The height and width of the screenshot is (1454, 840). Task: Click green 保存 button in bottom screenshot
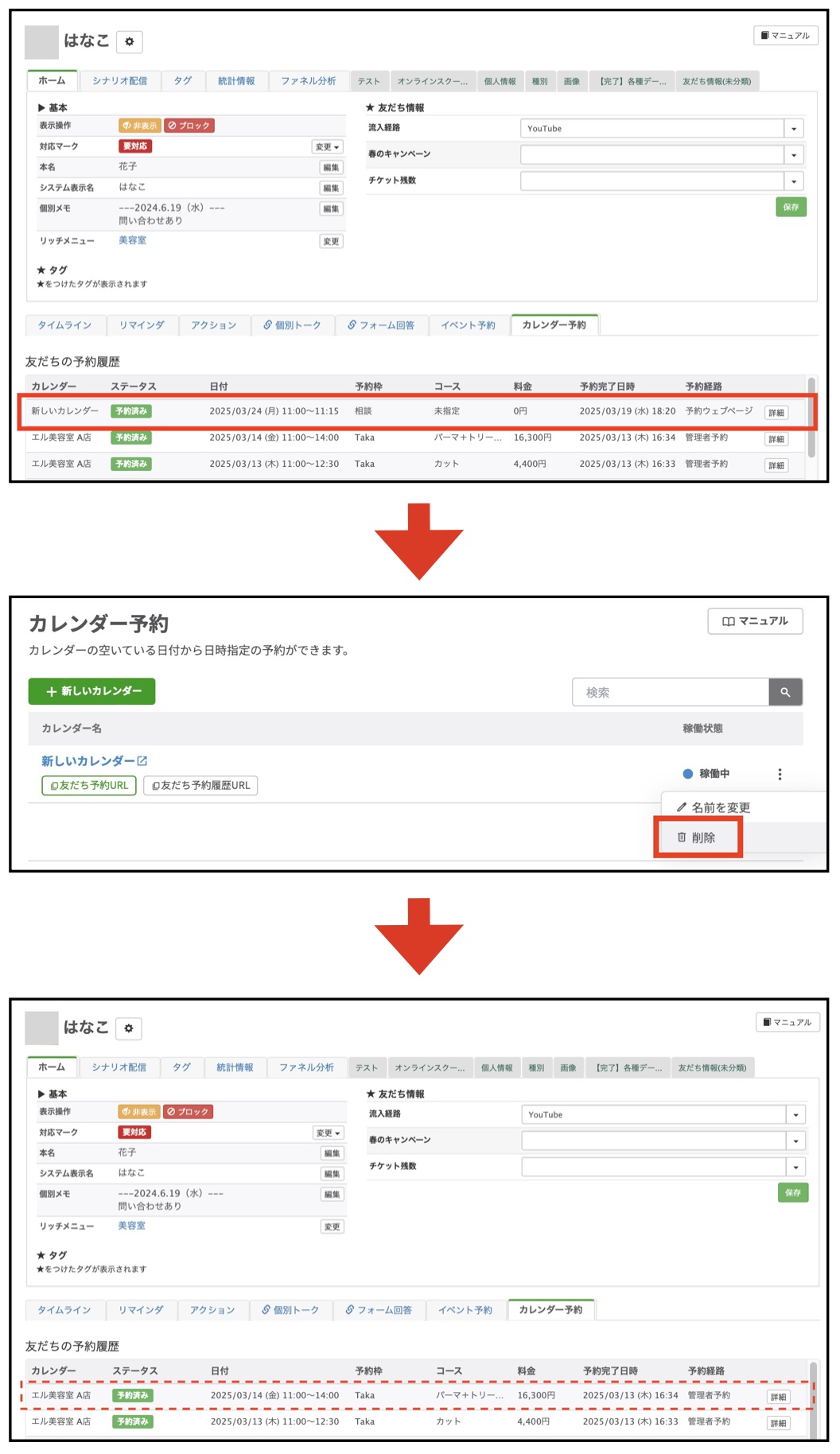(x=793, y=1192)
